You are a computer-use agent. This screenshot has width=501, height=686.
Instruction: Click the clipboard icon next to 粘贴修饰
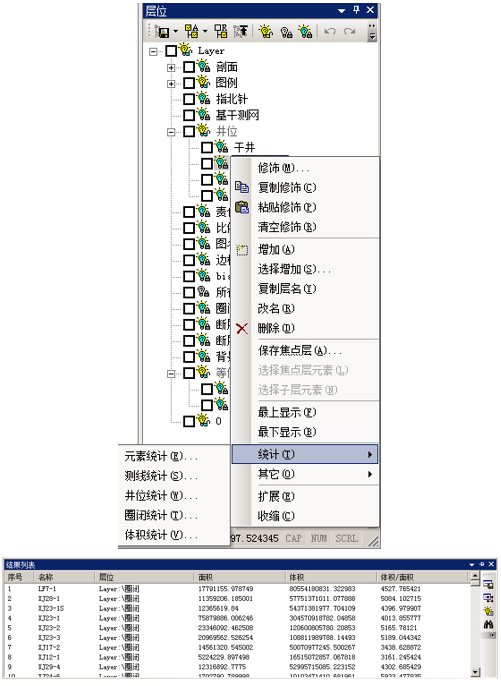coord(242,207)
